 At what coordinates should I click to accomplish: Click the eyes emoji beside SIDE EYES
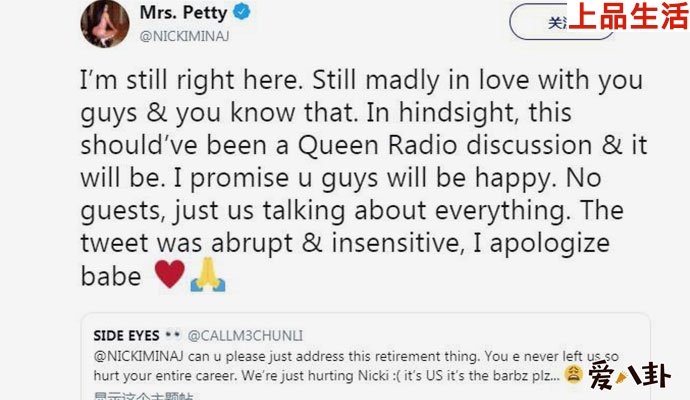[172, 334]
